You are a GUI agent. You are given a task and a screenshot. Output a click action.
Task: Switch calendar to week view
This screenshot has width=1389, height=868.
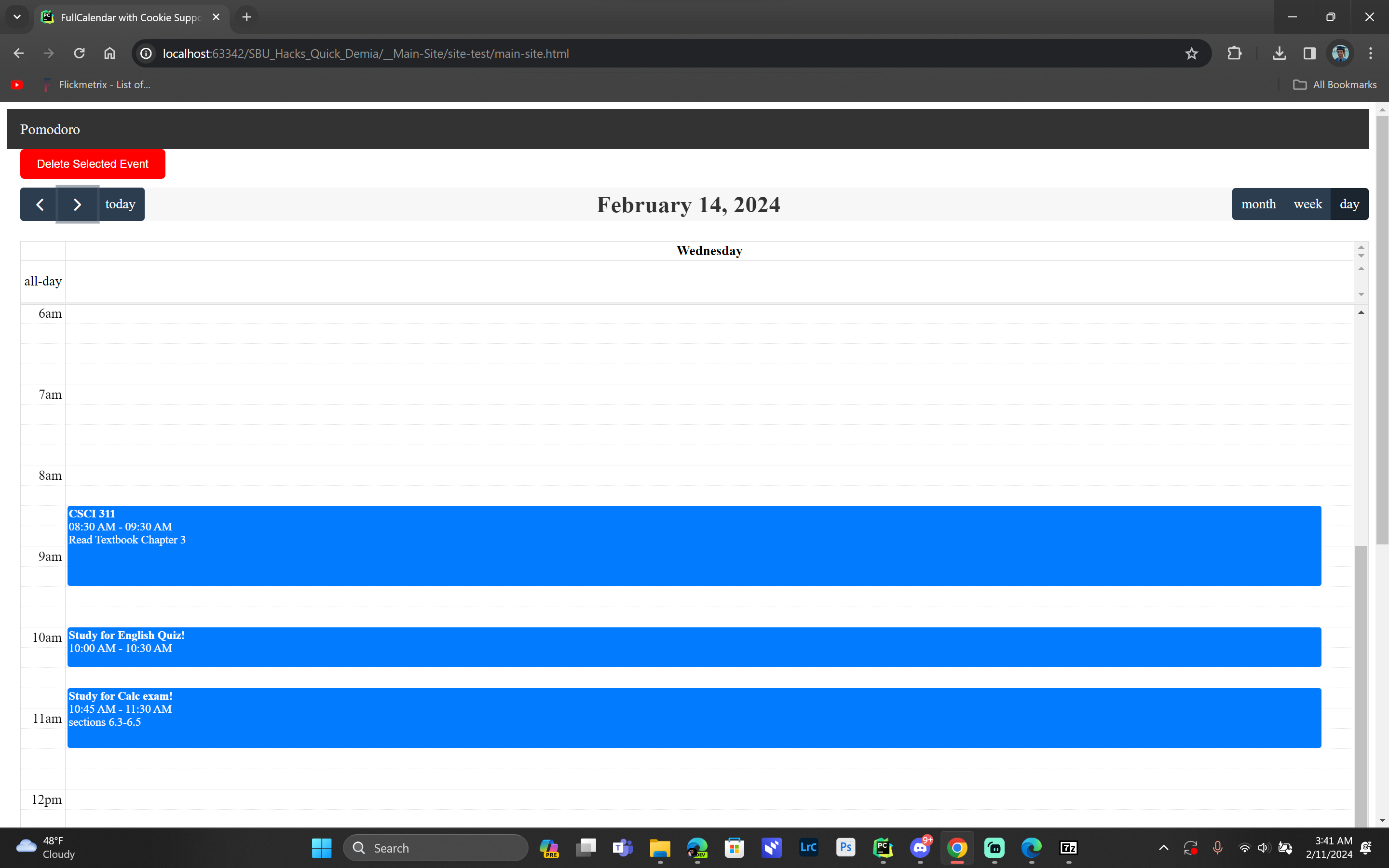click(x=1307, y=204)
